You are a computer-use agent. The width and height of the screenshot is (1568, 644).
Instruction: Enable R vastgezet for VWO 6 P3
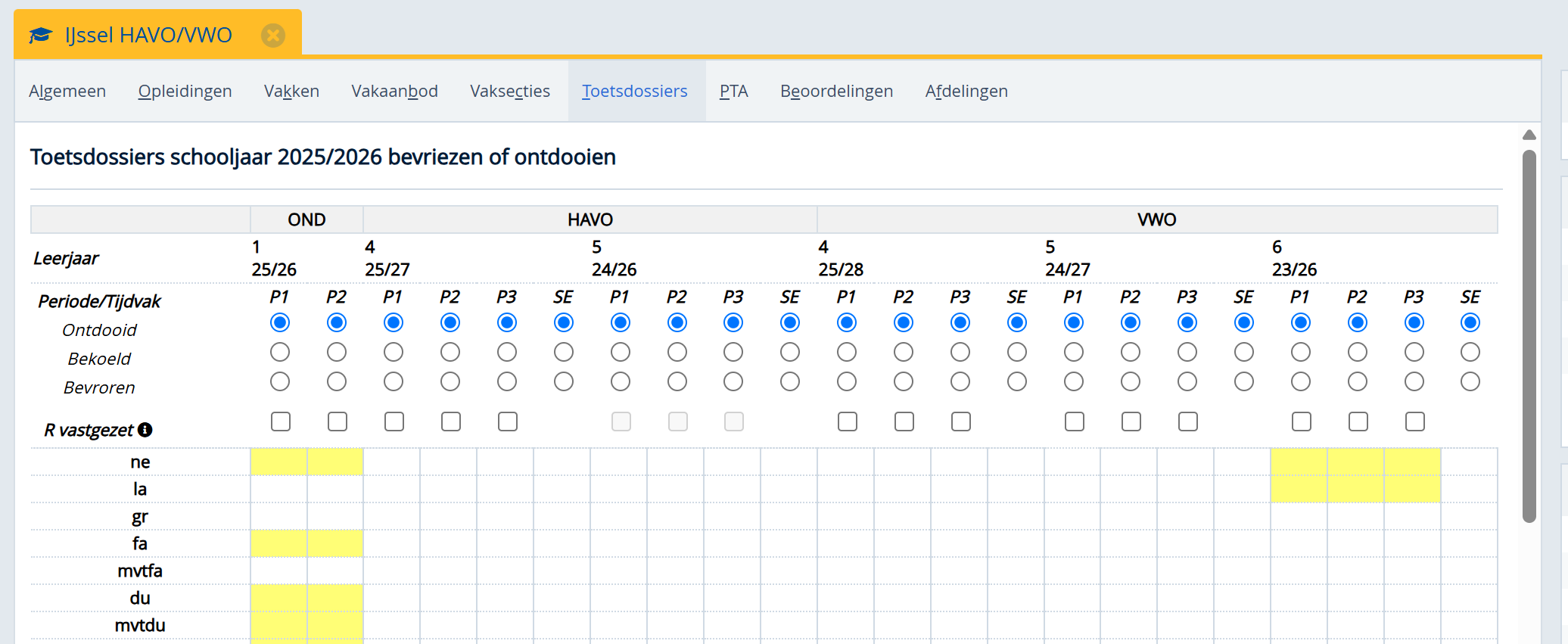[1414, 422]
